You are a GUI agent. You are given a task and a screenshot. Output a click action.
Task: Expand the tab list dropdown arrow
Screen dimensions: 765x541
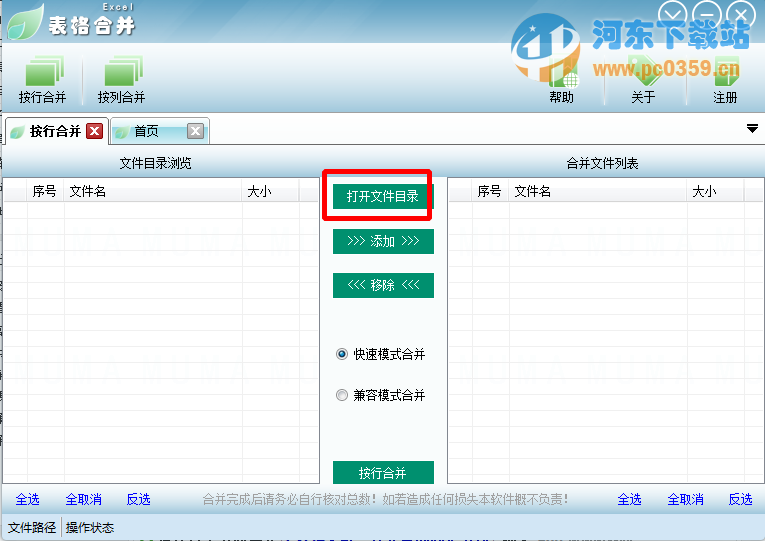coord(752,129)
